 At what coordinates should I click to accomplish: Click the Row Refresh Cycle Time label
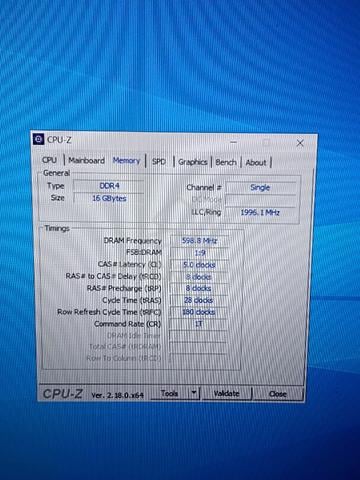(109, 312)
